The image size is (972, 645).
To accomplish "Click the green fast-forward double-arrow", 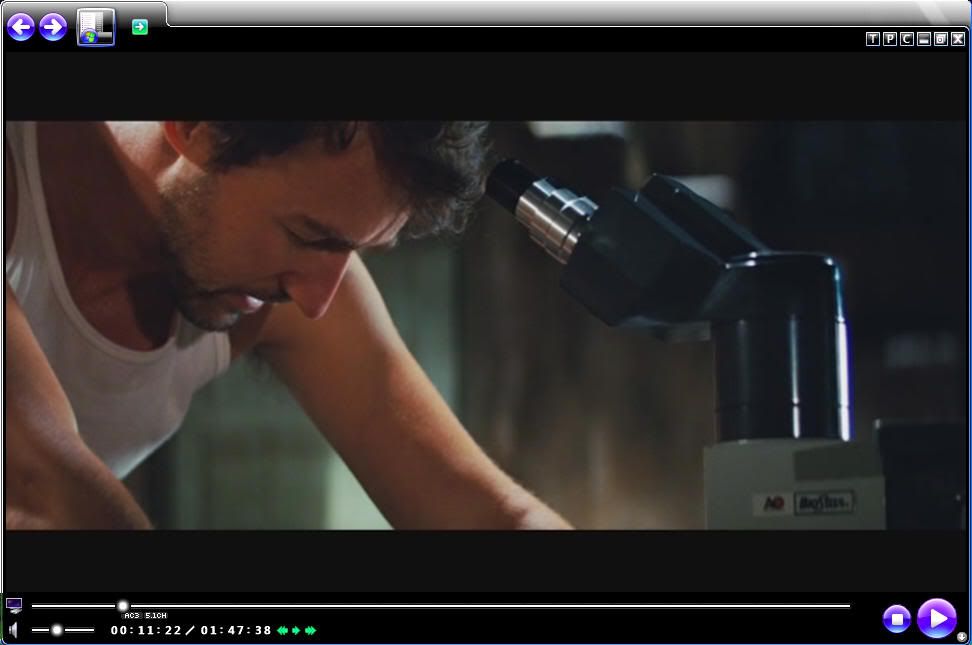I will pos(310,630).
